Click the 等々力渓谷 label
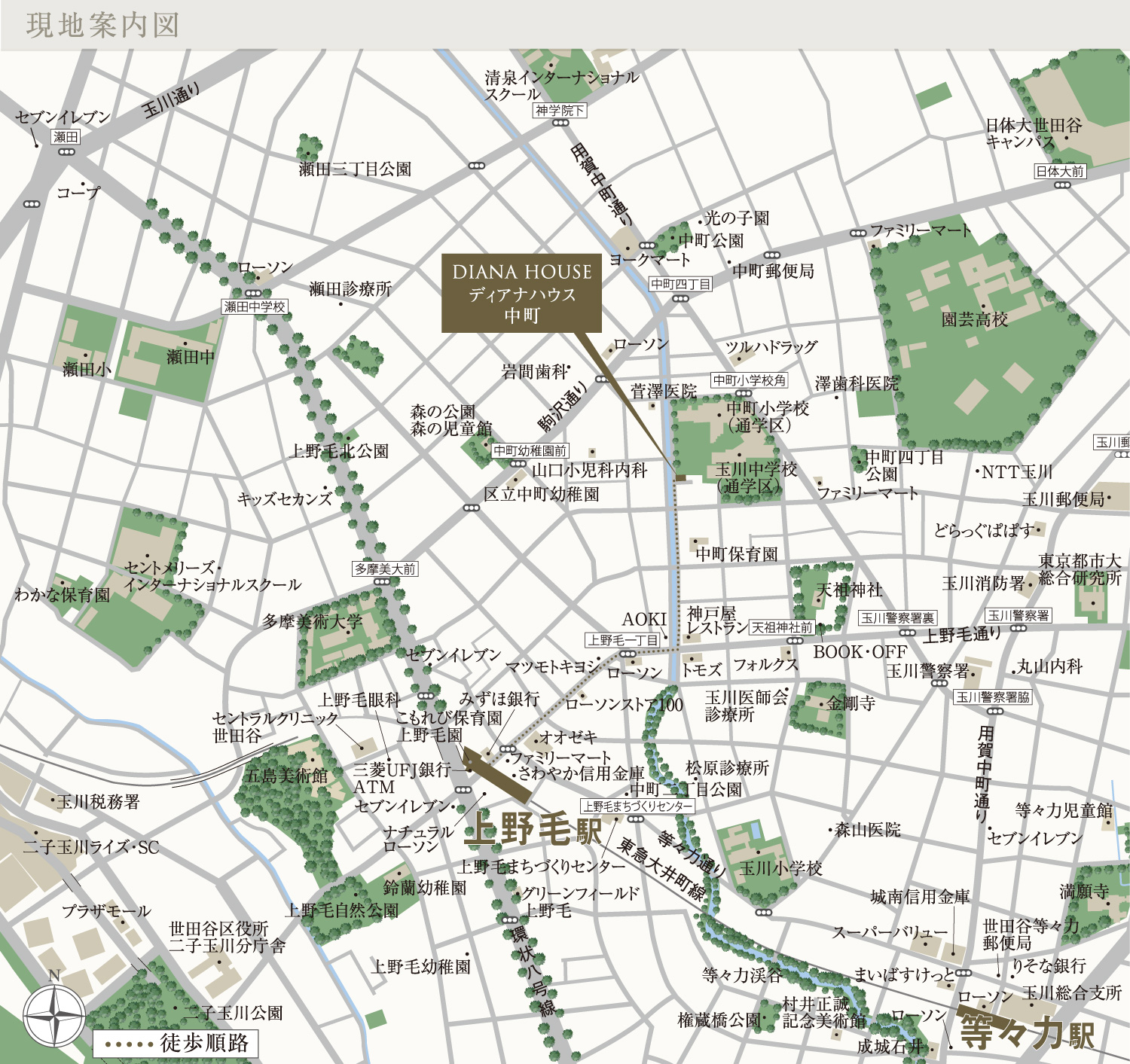This screenshot has height=1064, width=1130. pyautogui.click(x=742, y=975)
